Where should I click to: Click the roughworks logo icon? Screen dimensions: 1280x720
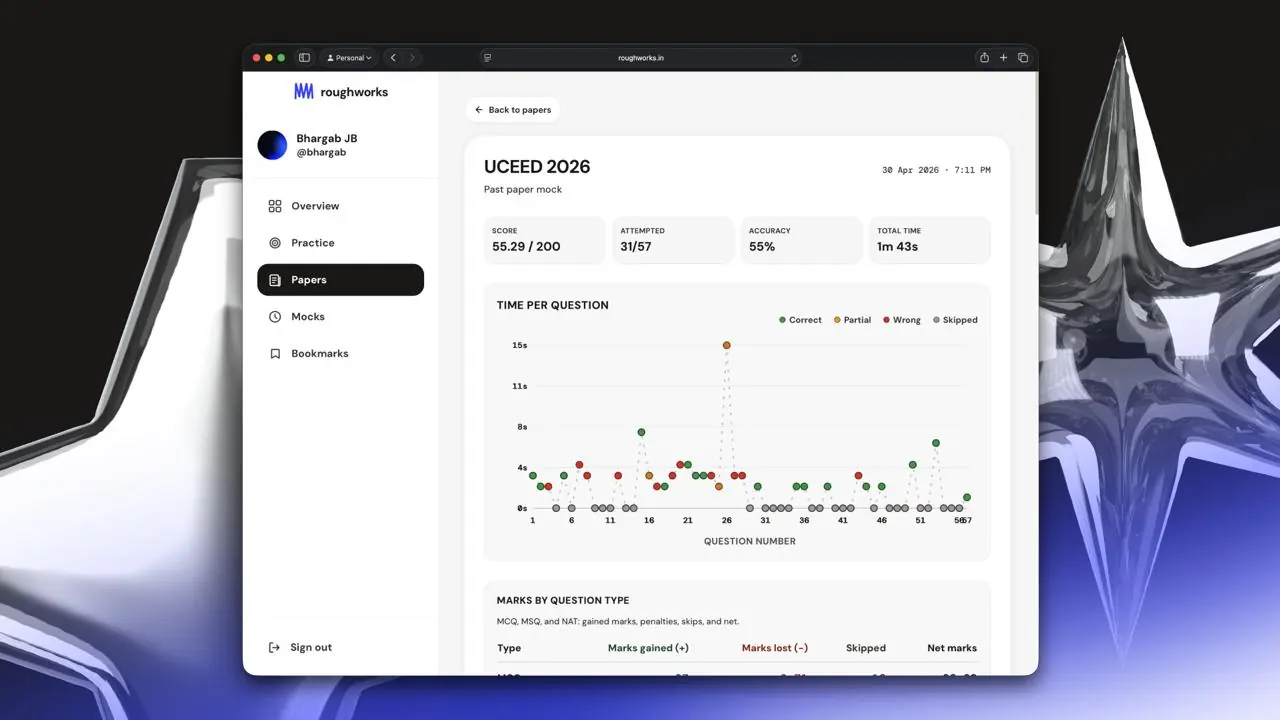point(304,91)
